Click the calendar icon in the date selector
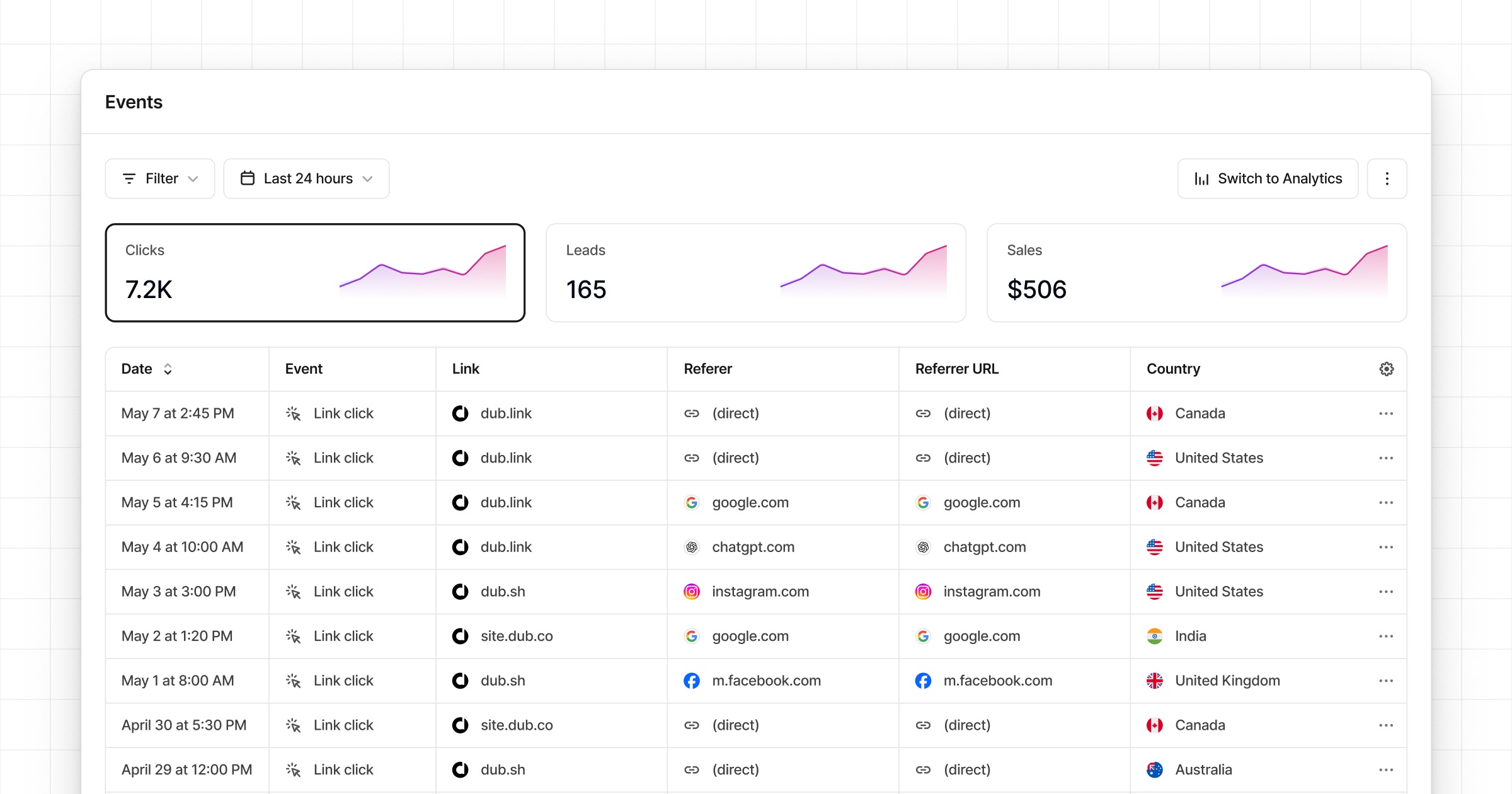 point(248,178)
